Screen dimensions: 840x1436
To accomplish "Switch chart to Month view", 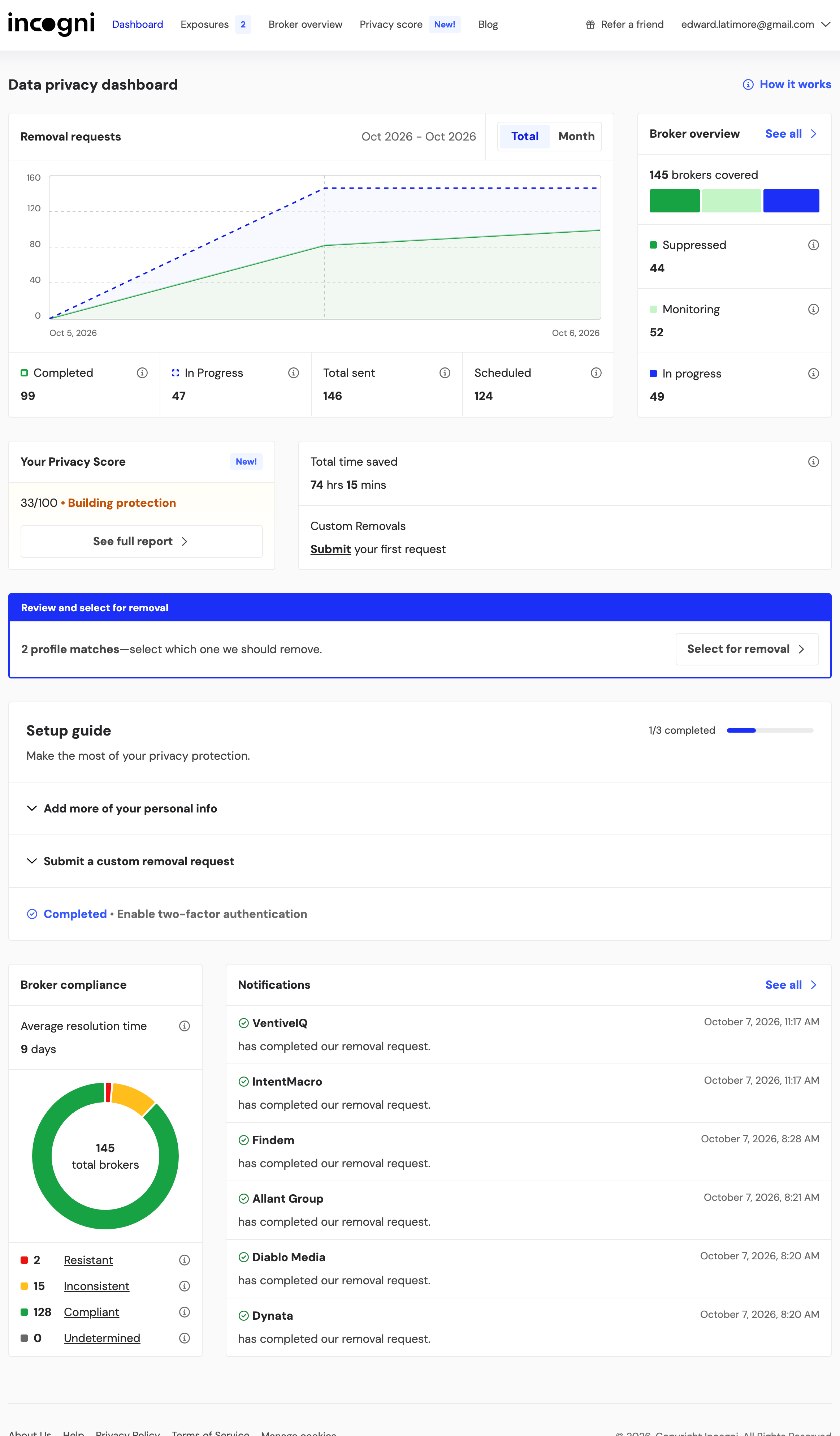I will 576,136.
